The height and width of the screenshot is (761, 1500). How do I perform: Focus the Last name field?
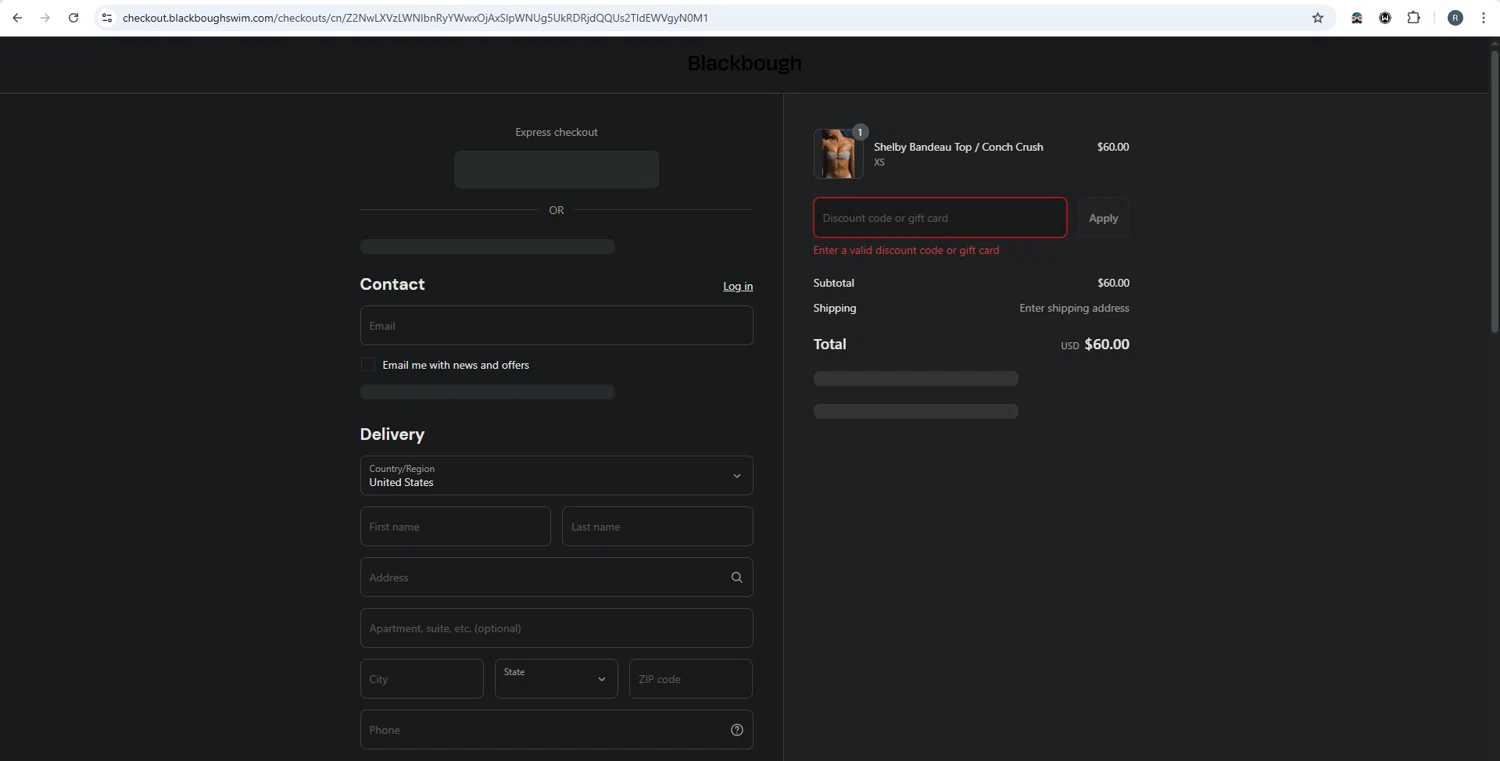pyautogui.click(x=657, y=527)
